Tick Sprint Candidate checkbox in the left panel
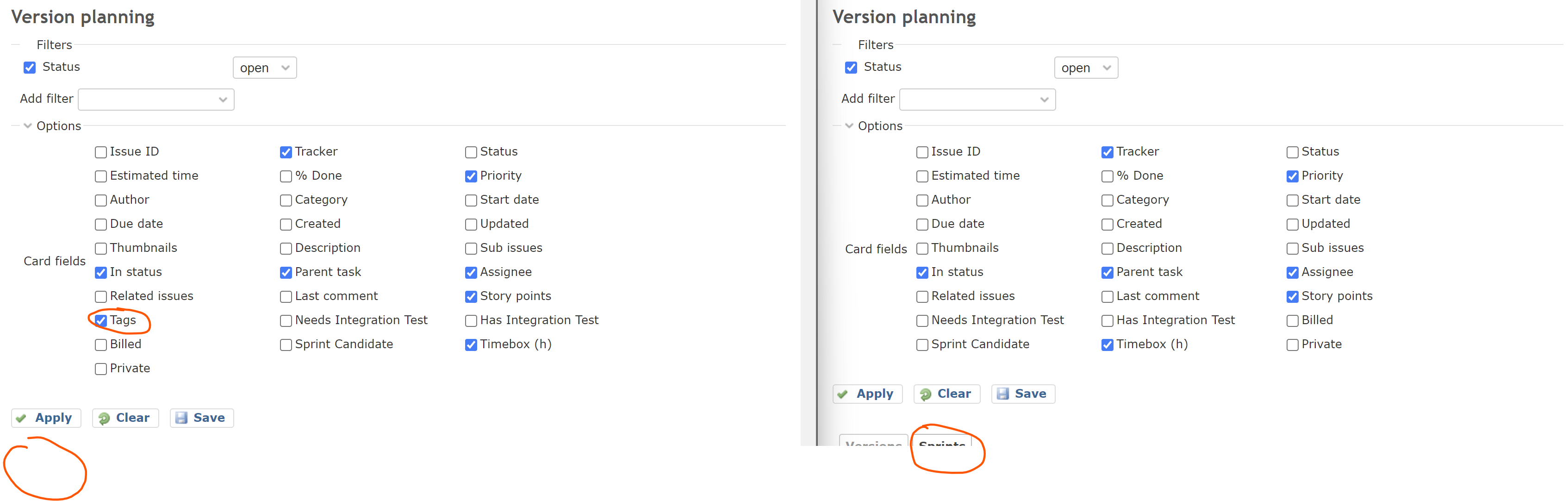The height and width of the screenshot is (501, 1568). click(x=286, y=345)
